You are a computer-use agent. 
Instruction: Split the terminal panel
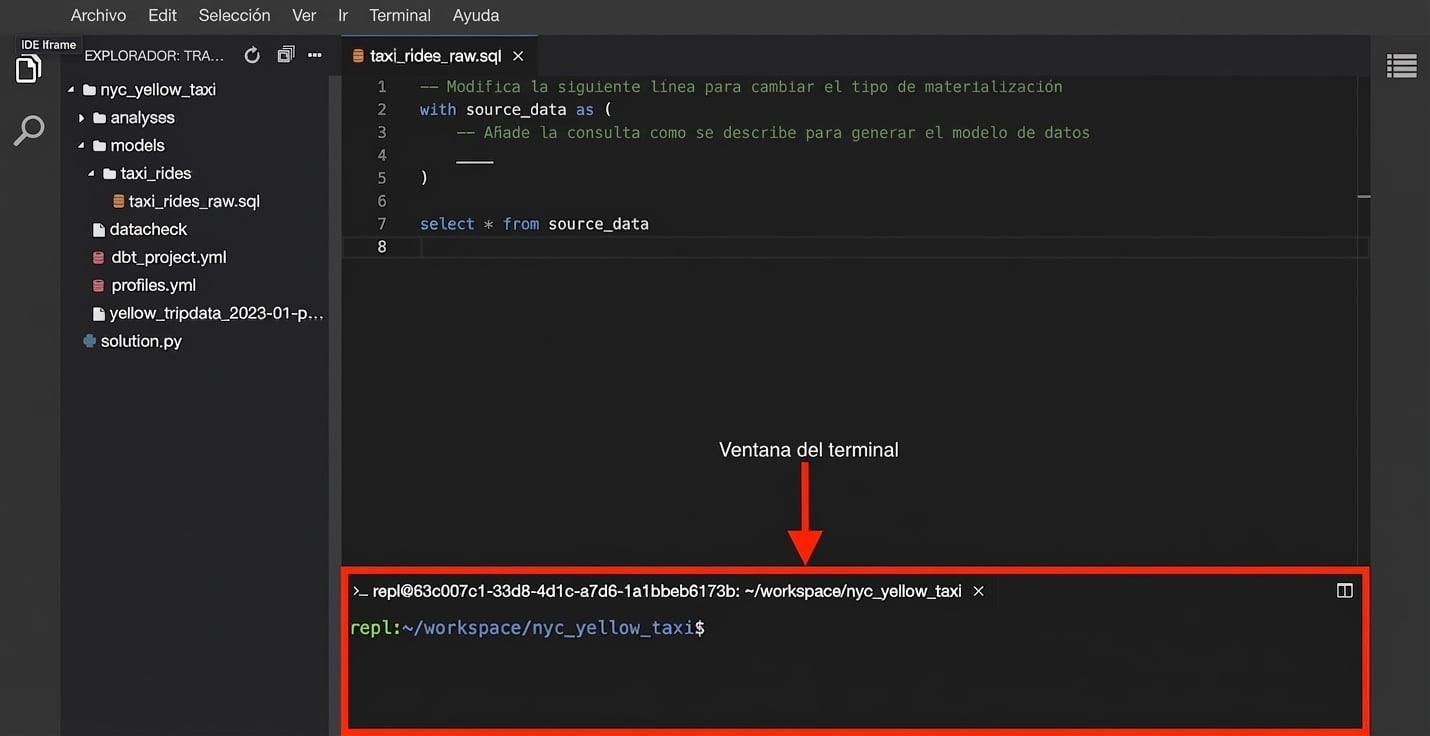[1345, 591]
